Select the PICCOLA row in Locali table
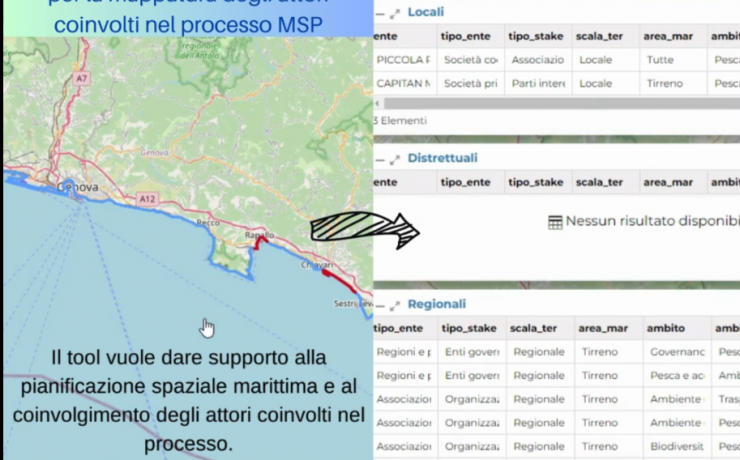Screen dimensions: 740x460 (x=404, y=60)
